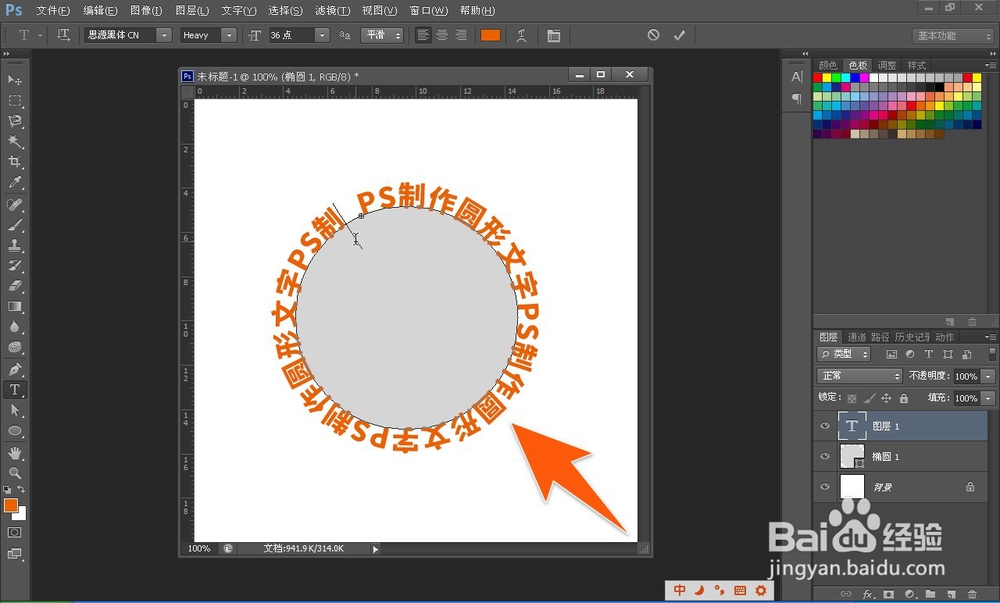This screenshot has height=603, width=1000.
Task: Open the font family dropdown 思源黑体 CN
Action: [x=165, y=35]
